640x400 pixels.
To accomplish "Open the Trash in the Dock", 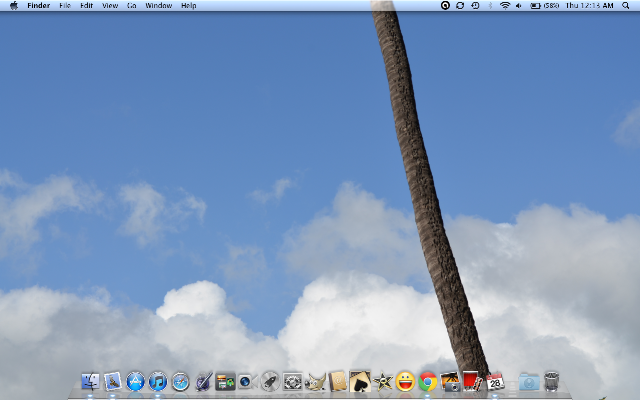I will coord(551,382).
